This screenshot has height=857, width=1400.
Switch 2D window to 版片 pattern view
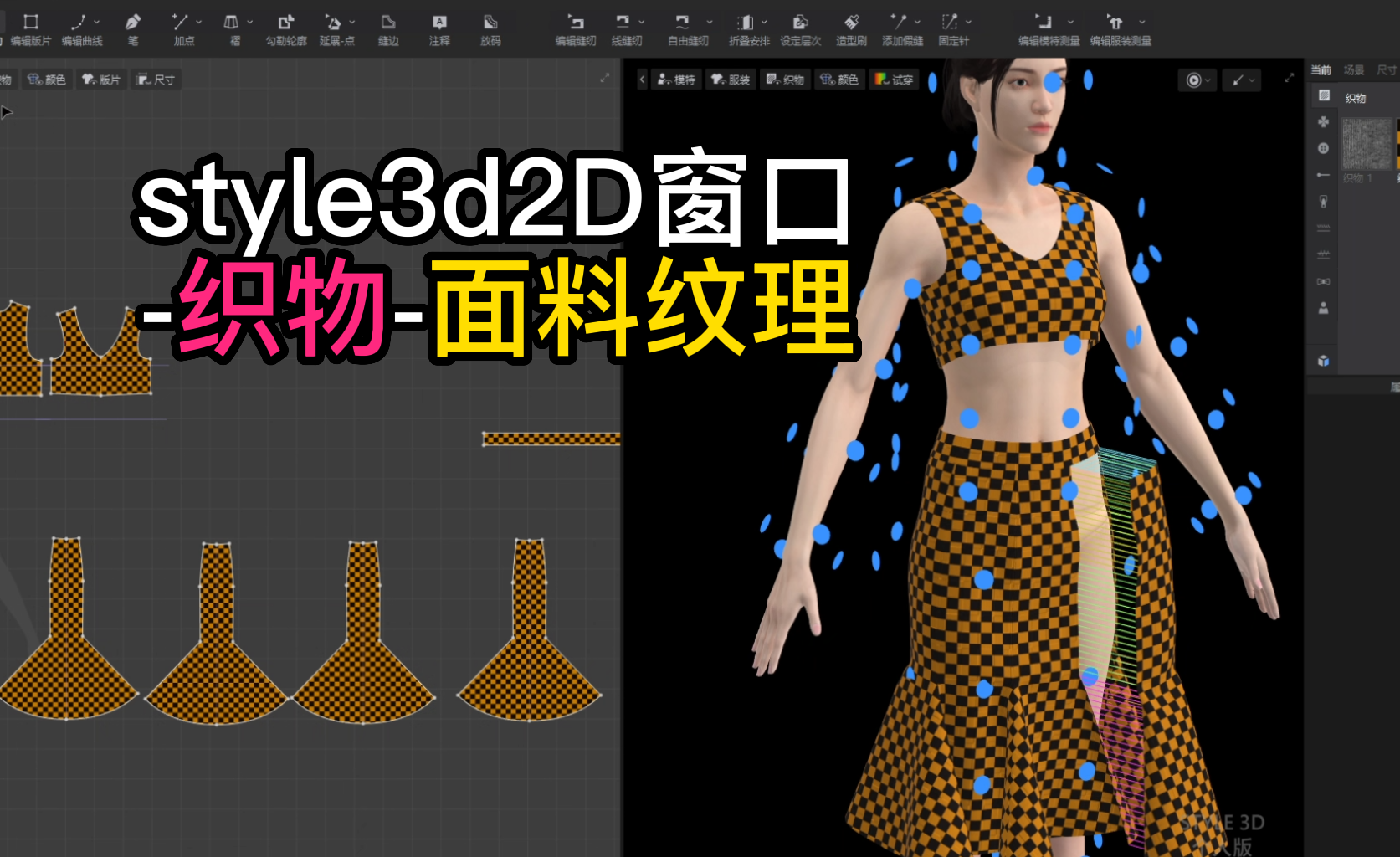(x=101, y=80)
